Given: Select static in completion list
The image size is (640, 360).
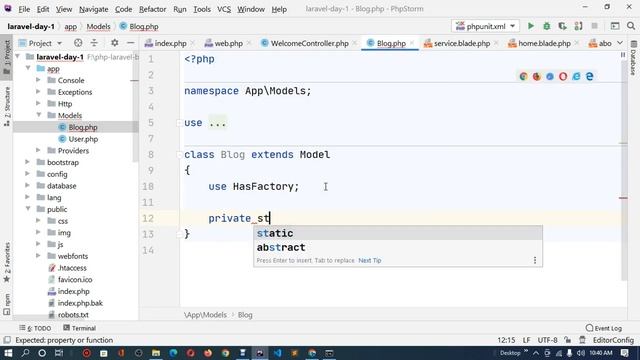Looking at the screenshot, I should coord(398,233).
